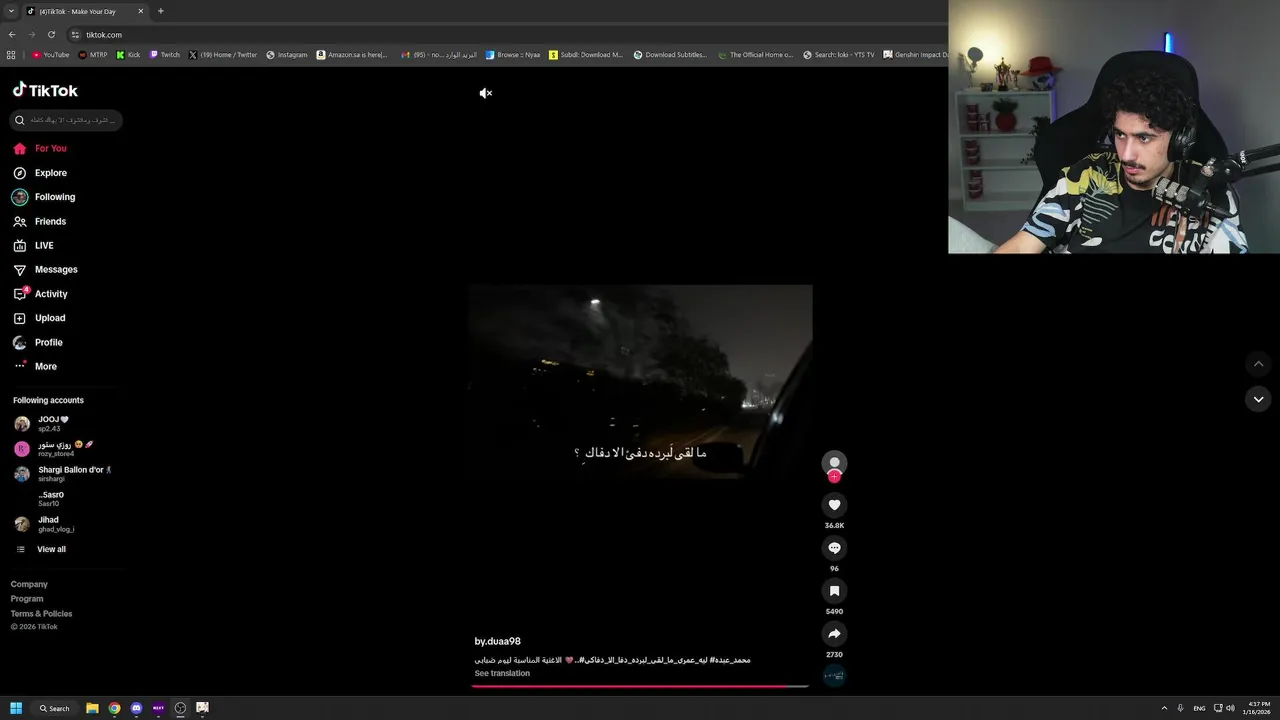Open the Download Subtitles bookmark

tap(670, 55)
